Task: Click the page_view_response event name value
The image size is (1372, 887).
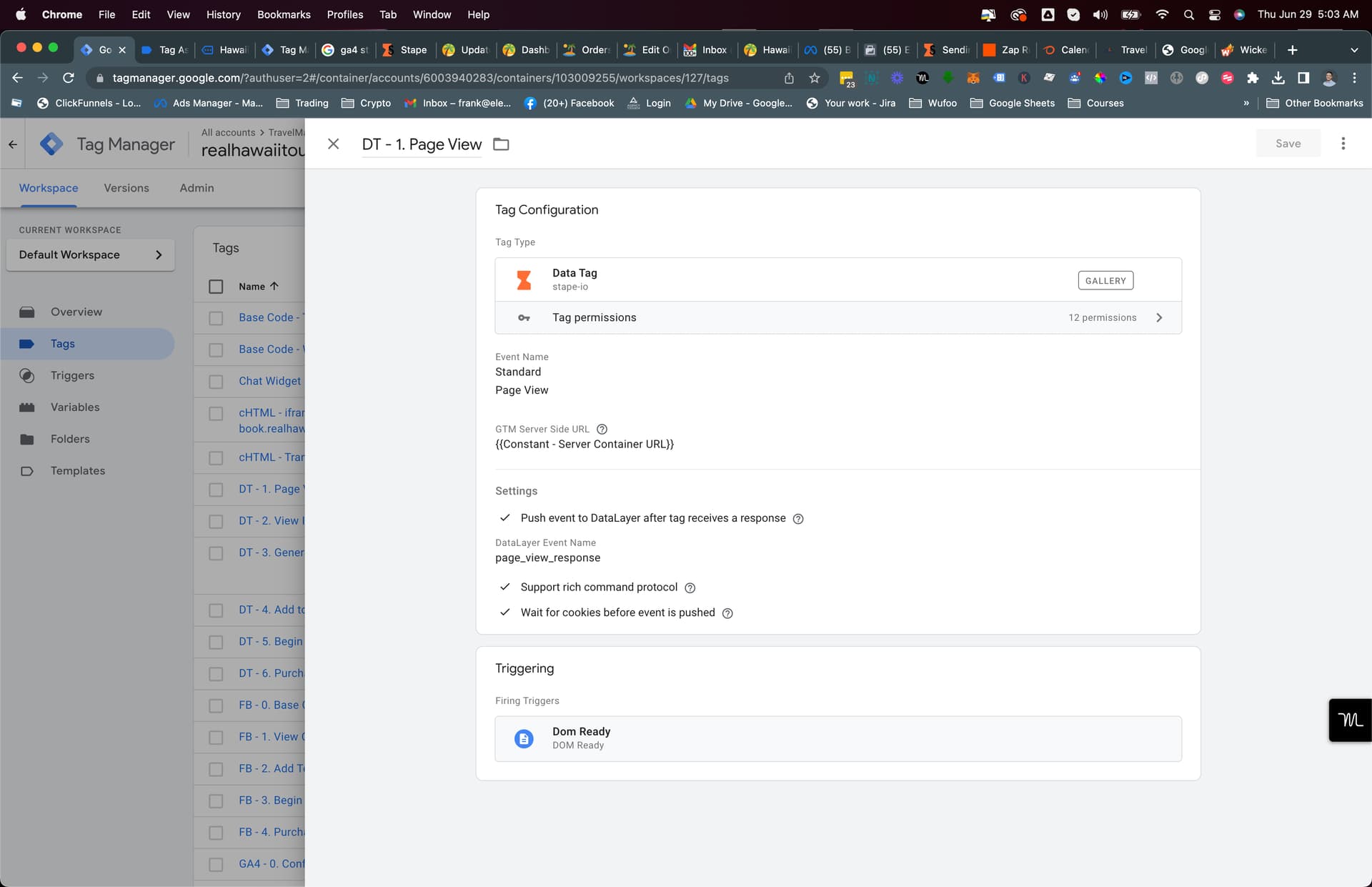Action: pyautogui.click(x=547, y=558)
